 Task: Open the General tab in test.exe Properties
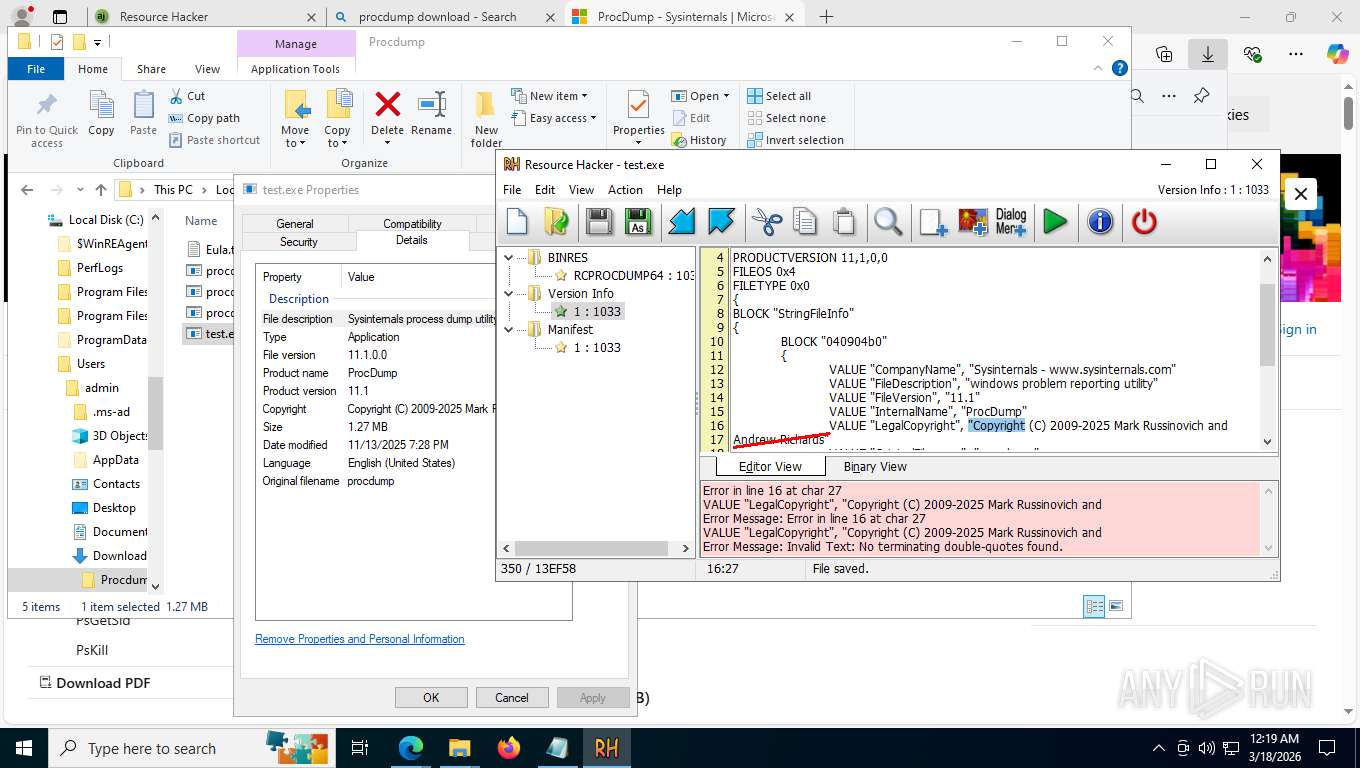tap(295, 224)
